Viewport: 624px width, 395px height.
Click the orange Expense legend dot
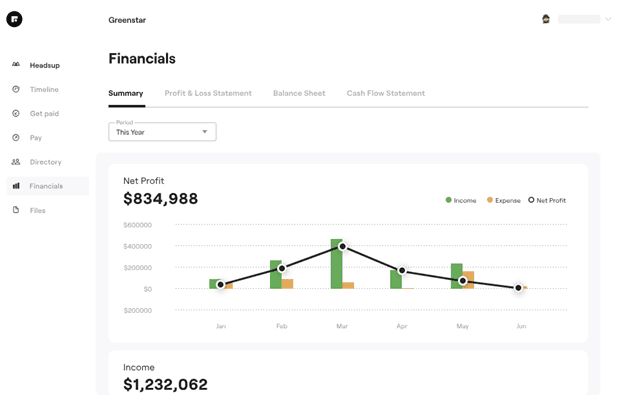click(x=490, y=200)
